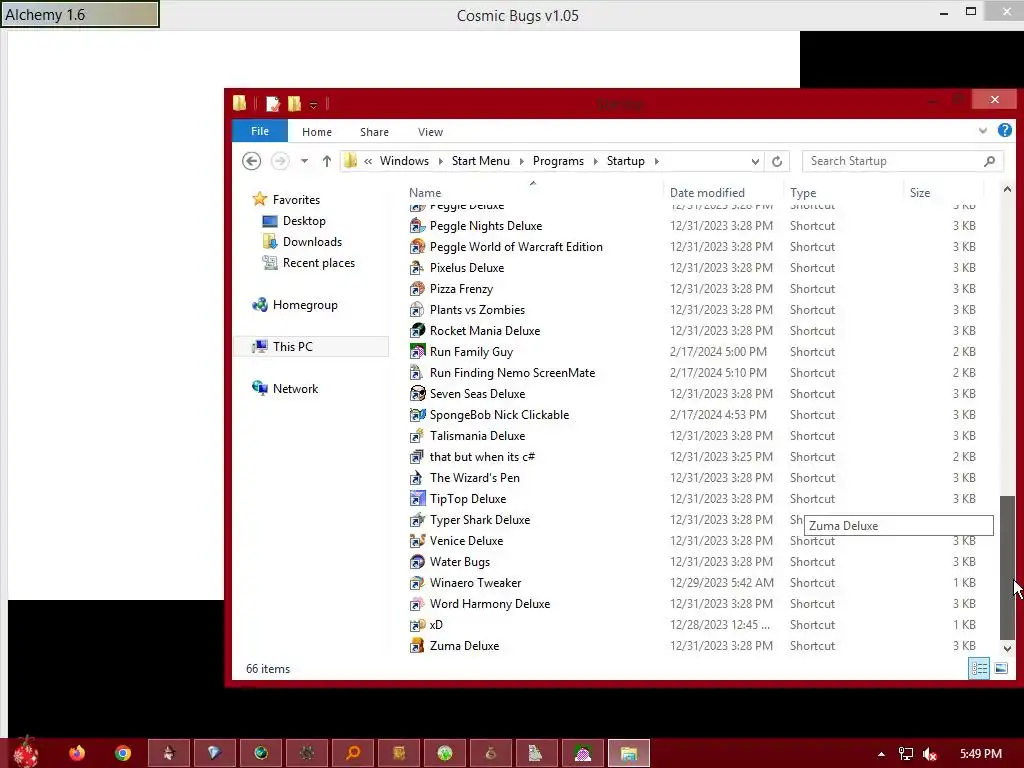Open the recent locations dropdown arrow
This screenshot has height=768, width=1024.
point(304,161)
